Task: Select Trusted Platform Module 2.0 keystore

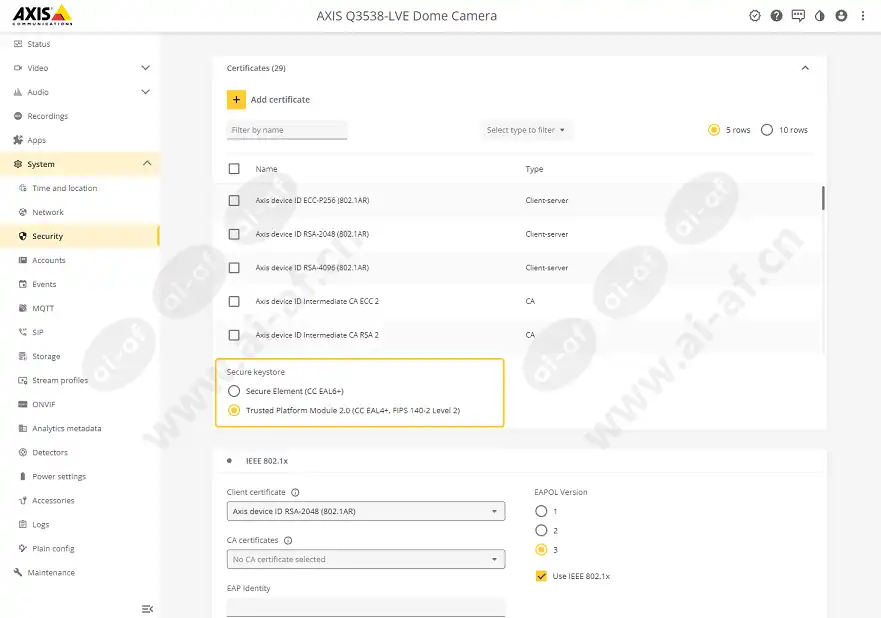Action: (234, 410)
